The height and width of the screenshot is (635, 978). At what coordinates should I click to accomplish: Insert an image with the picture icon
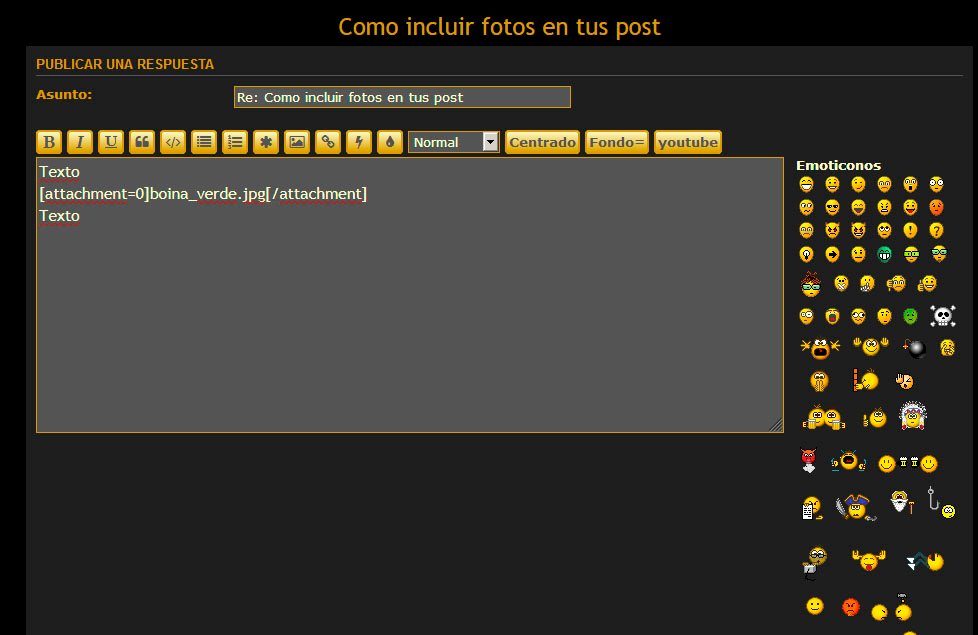pyautogui.click(x=297, y=142)
